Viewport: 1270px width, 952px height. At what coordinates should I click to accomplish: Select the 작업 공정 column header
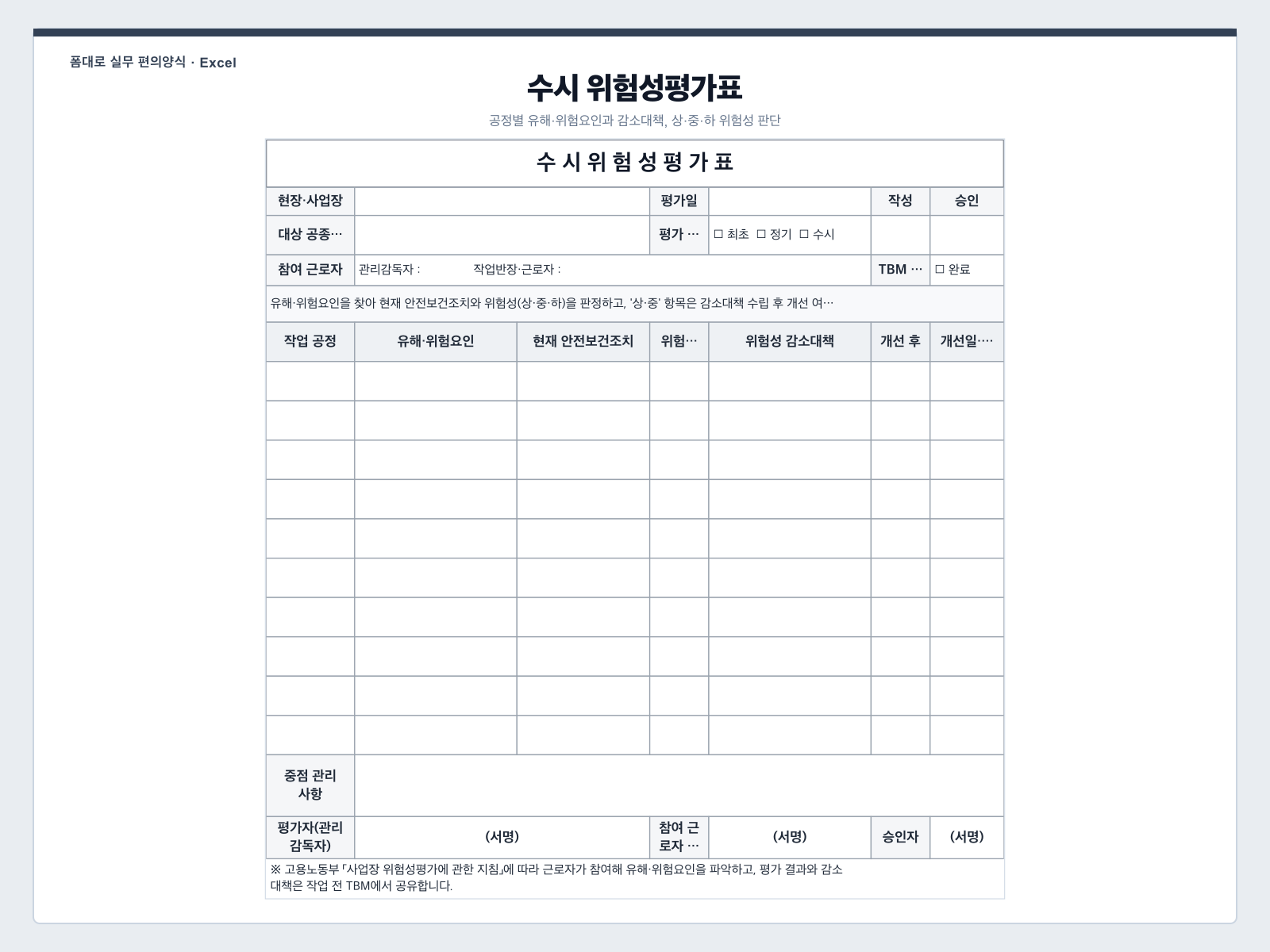coord(310,342)
